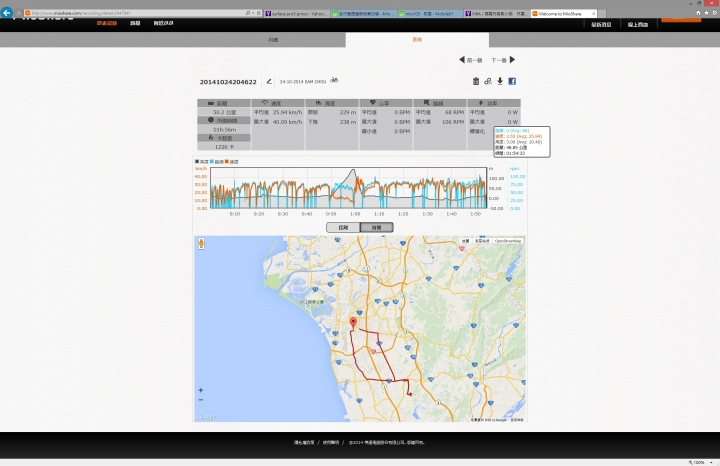Image resolution: width=720 pixels, height=466 pixels.
Task: Click the privacy policy link in footer
Action: [304, 443]
